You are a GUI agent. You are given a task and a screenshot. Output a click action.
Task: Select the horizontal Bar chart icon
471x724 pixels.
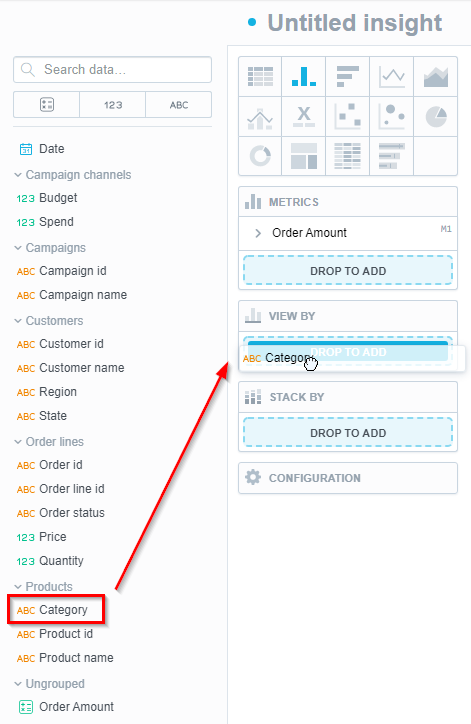tap(348, 77)
